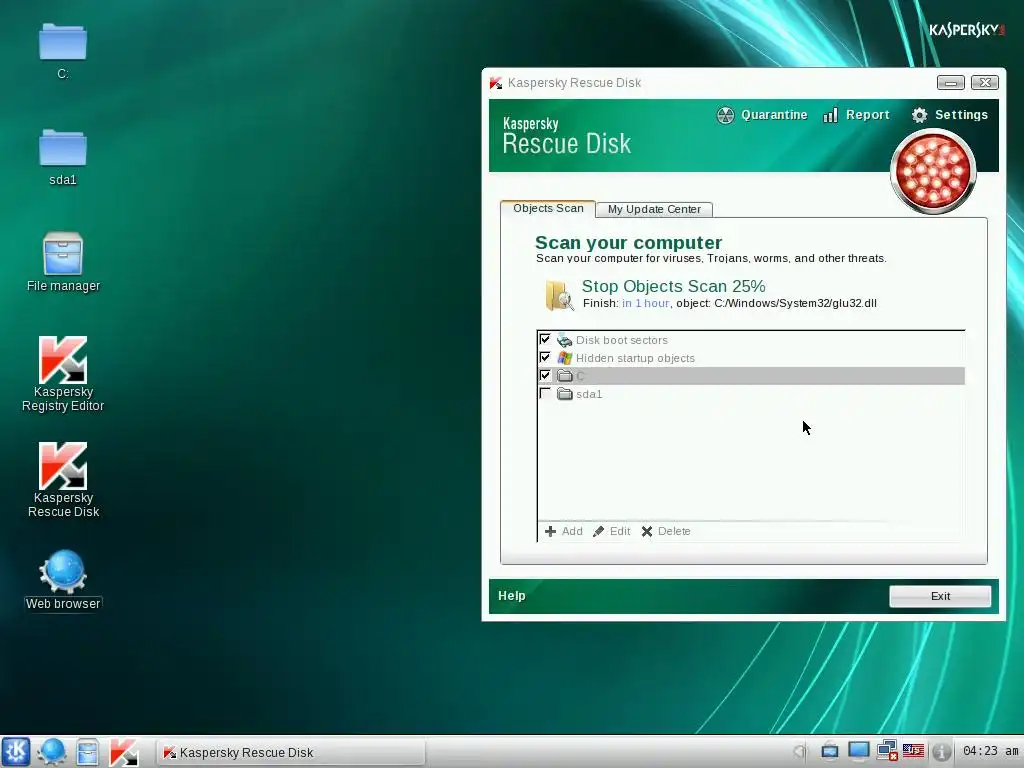The width and height of the screenshot is (1024, 768).
Task: Launch Kaspersky from taskbar quick-launch icon
Action: [x=123, y=752]
